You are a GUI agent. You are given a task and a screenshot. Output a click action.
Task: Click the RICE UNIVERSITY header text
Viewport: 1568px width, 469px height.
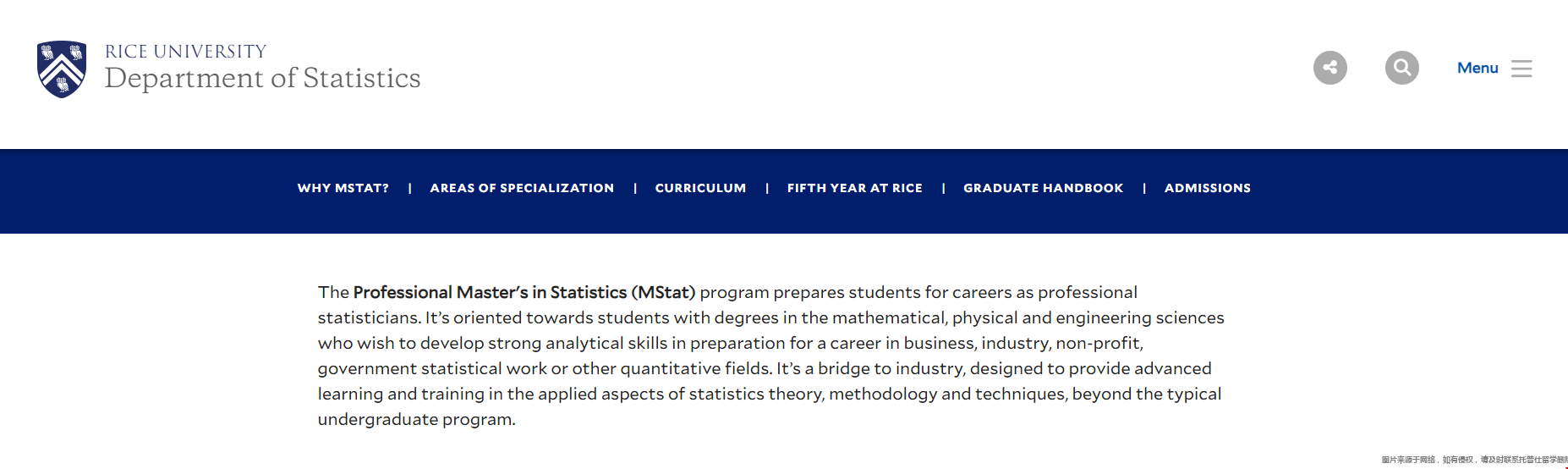click(185, 52)
